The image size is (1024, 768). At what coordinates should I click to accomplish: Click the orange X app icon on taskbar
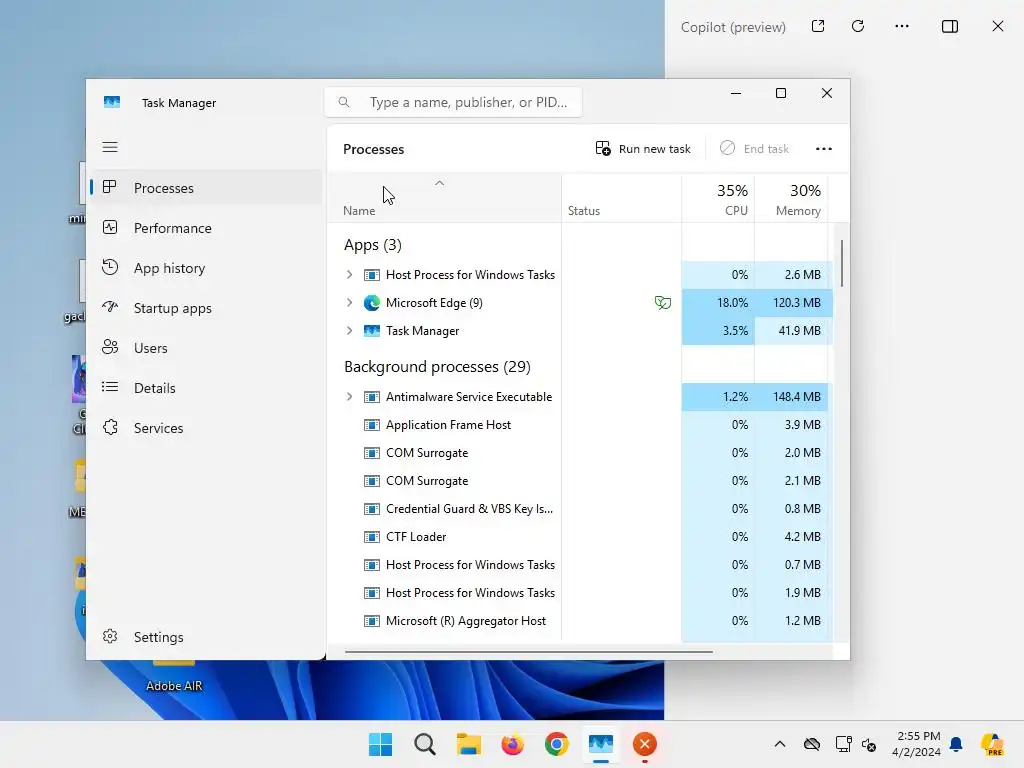click(x=645, y=744)
